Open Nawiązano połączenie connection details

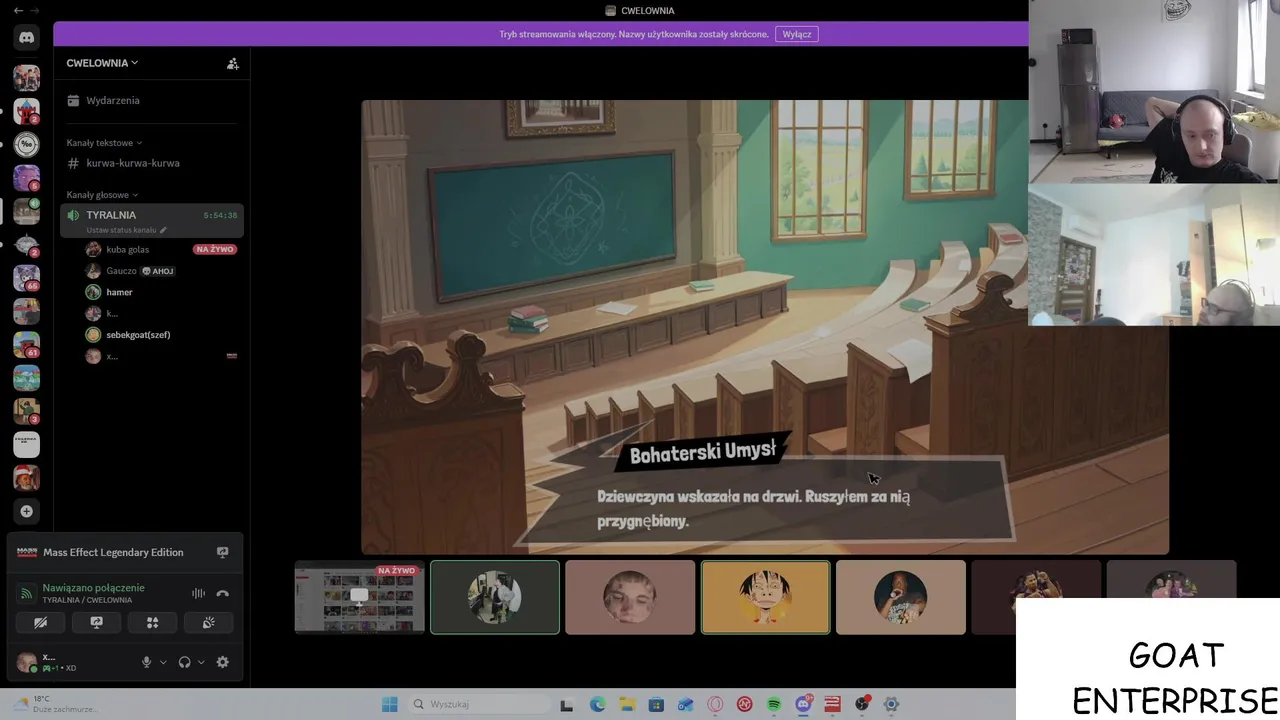click(x=93, y=588)
